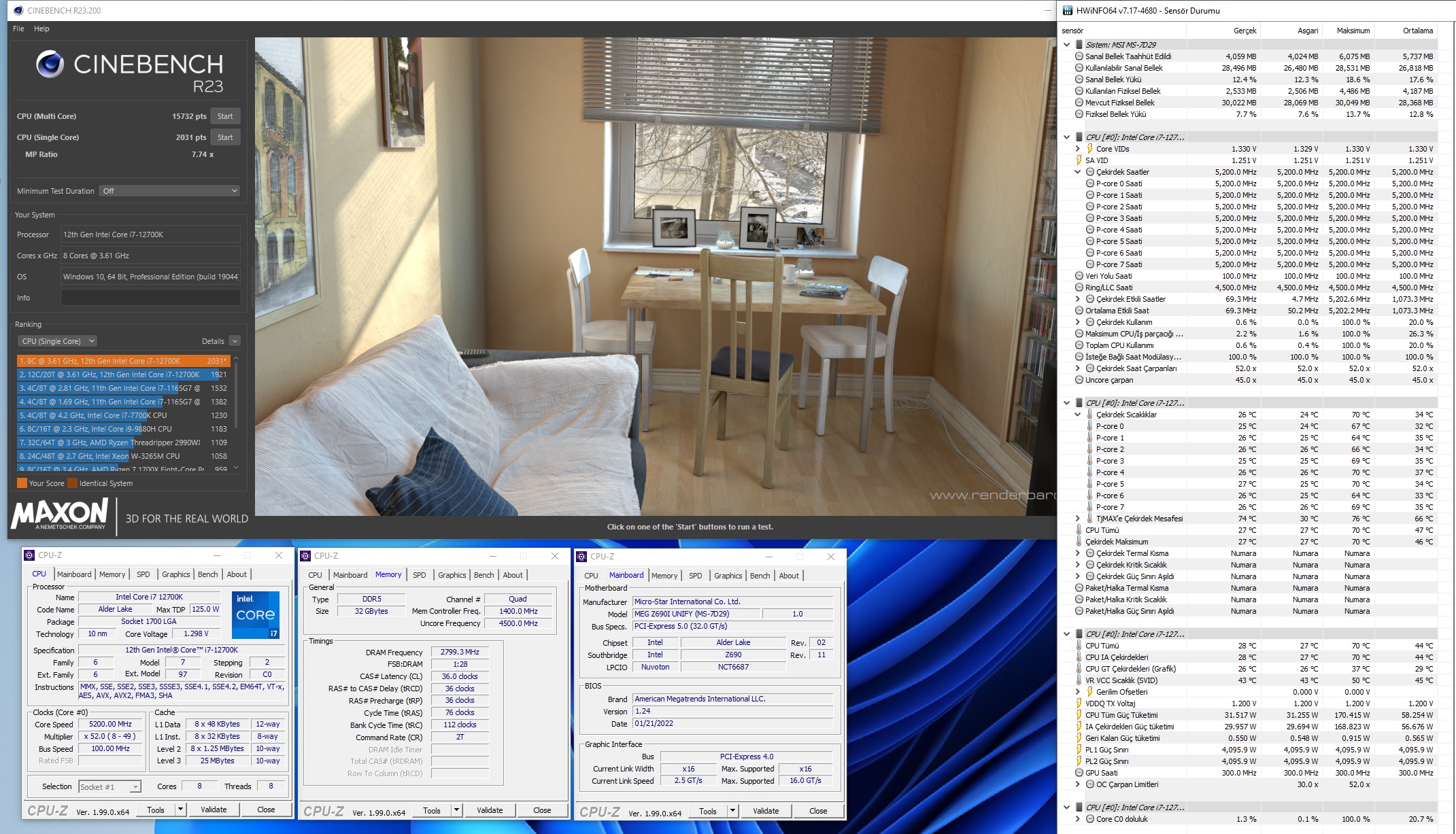The image size is (1456, 834).
Task: Click the lightning icon beside Core VIDs
Action: tap(1089, 149)
